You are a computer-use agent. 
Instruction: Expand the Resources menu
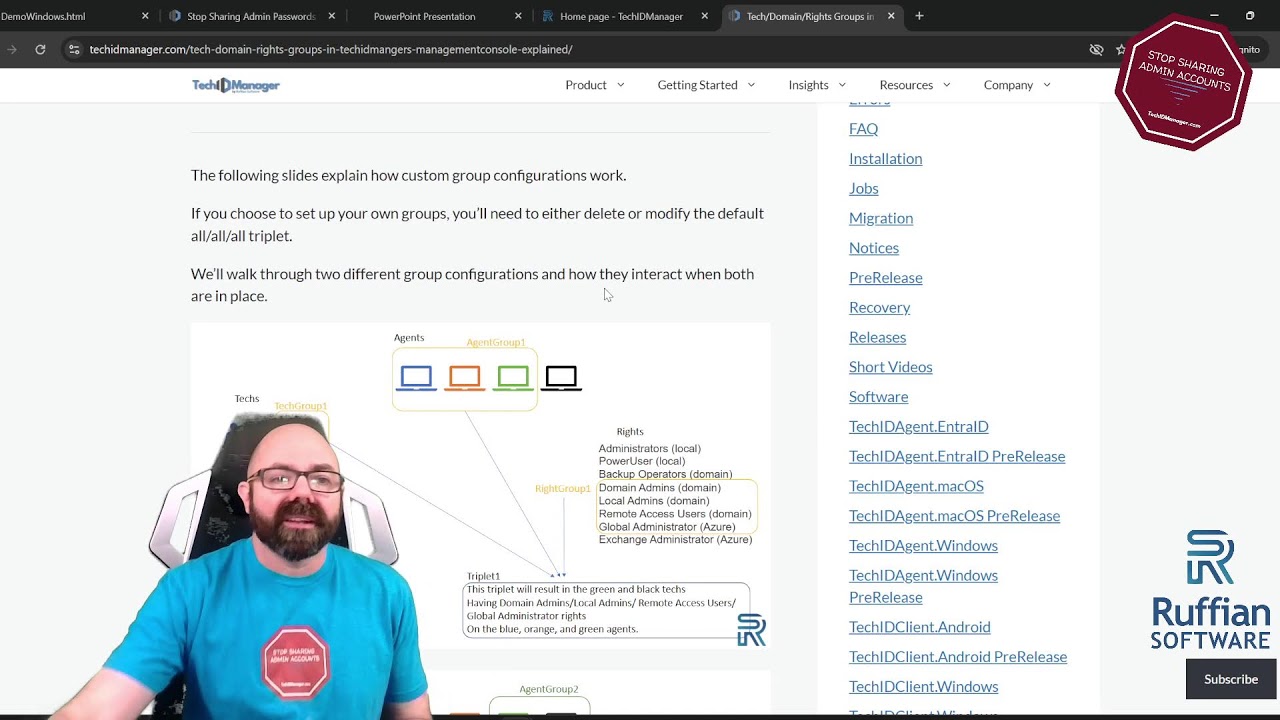(915, 85)
